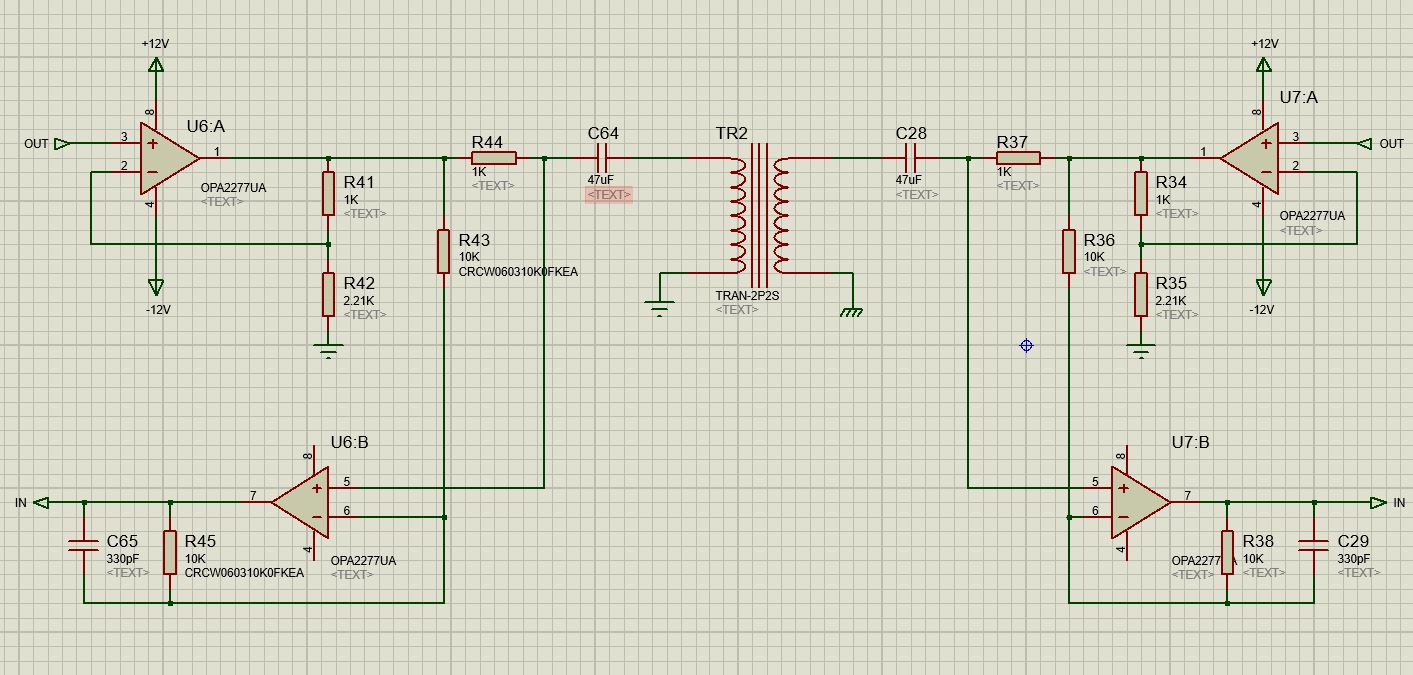Image resolution: width=1413 pixels, height=675 pixels.
Task: Select the U6:A op-amp symbol
Action: click(167, 157)
